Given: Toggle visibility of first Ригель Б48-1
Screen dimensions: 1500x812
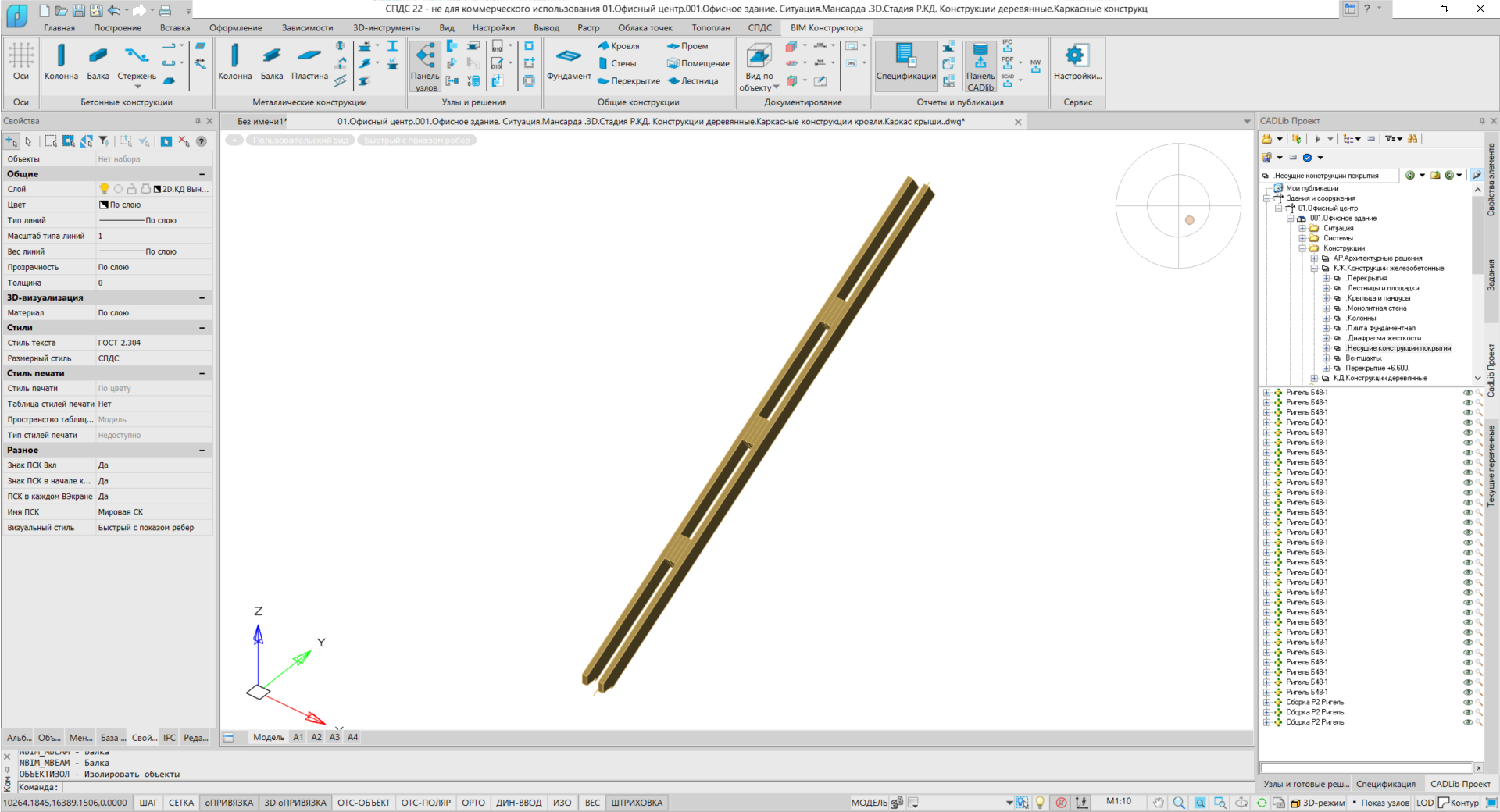Looking at the screenshot, I should [x=1467, y=393].
